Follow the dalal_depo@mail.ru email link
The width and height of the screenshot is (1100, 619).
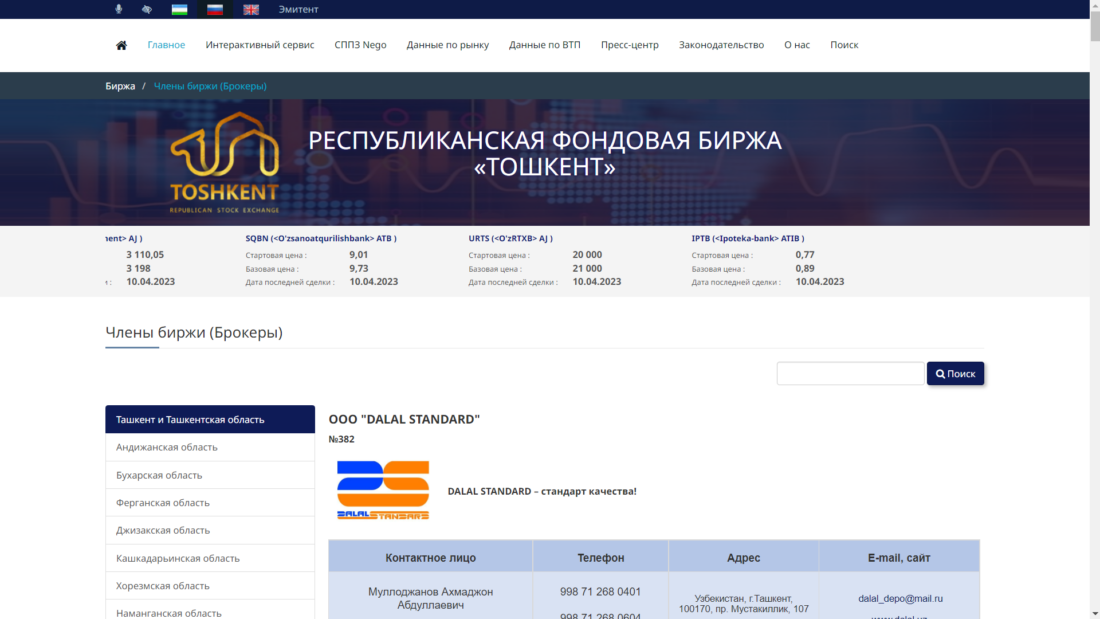(x=899, y=598)
